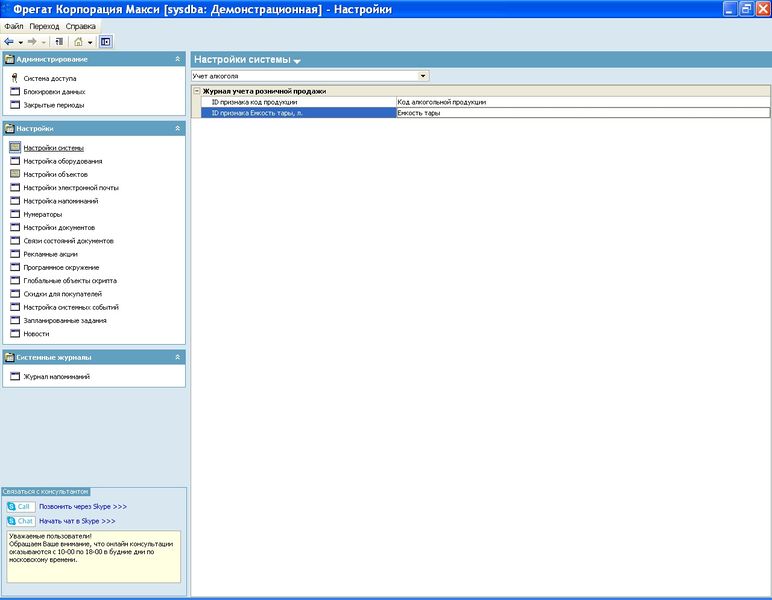The image size is (772, 600).
Task: Collapse the Журнал учета розничной продажи group
Action: pyautogui.click(x=197, y=91)
